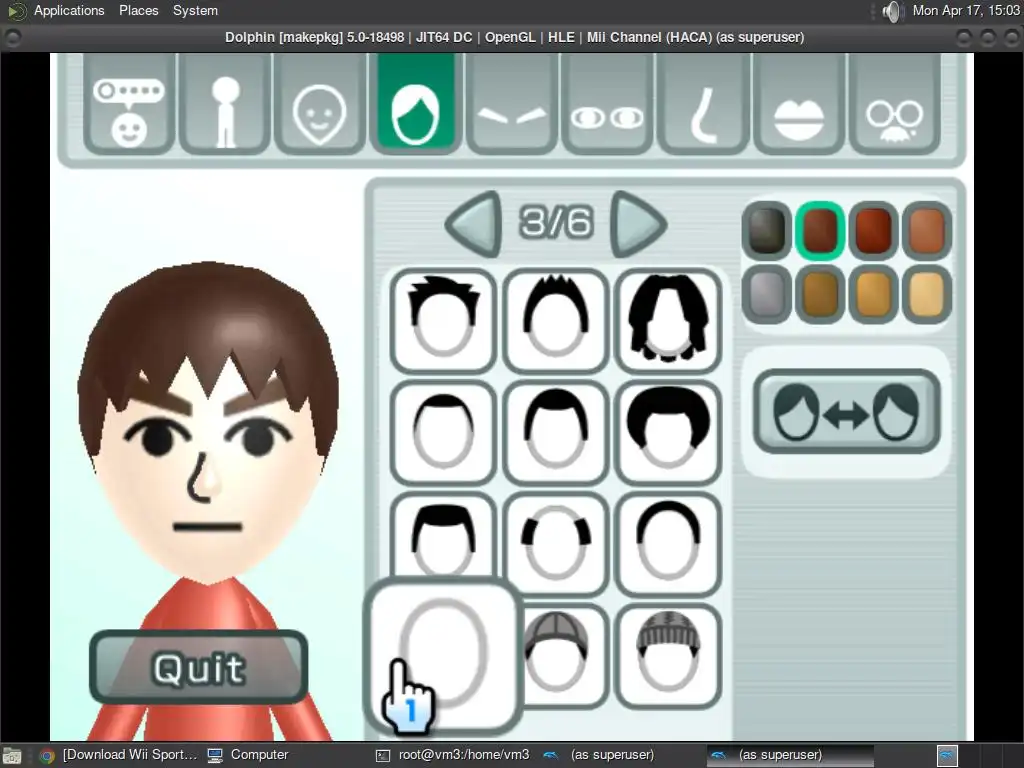Pick the light copper hair color

pos(926,231)
